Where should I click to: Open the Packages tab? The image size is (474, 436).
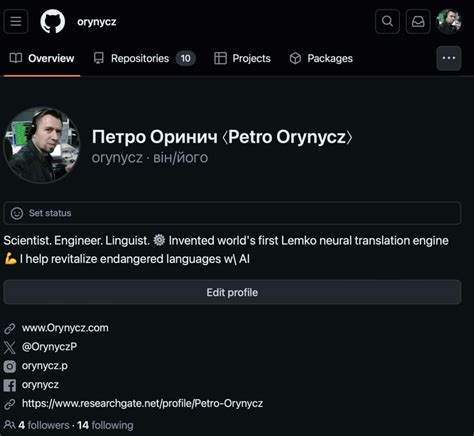(321, 58)
